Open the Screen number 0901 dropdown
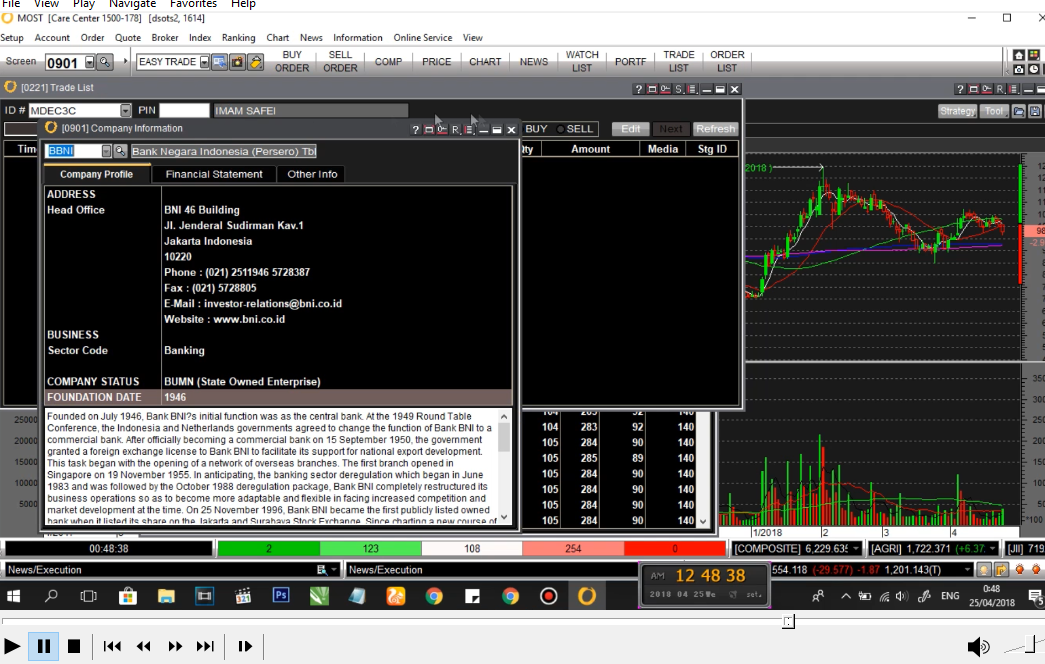The height and width of the screenshot is (664, 1045). [90, 62]
